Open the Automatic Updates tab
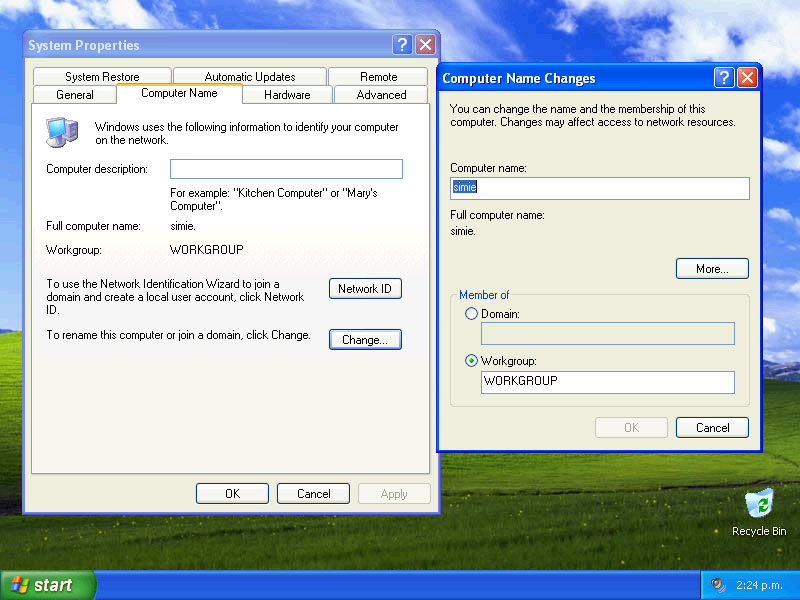 [250, 77]
